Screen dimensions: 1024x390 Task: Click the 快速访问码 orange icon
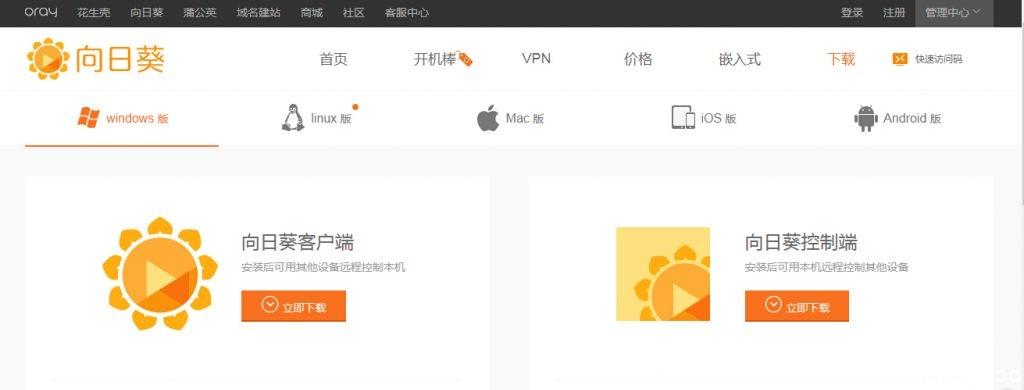900,59
